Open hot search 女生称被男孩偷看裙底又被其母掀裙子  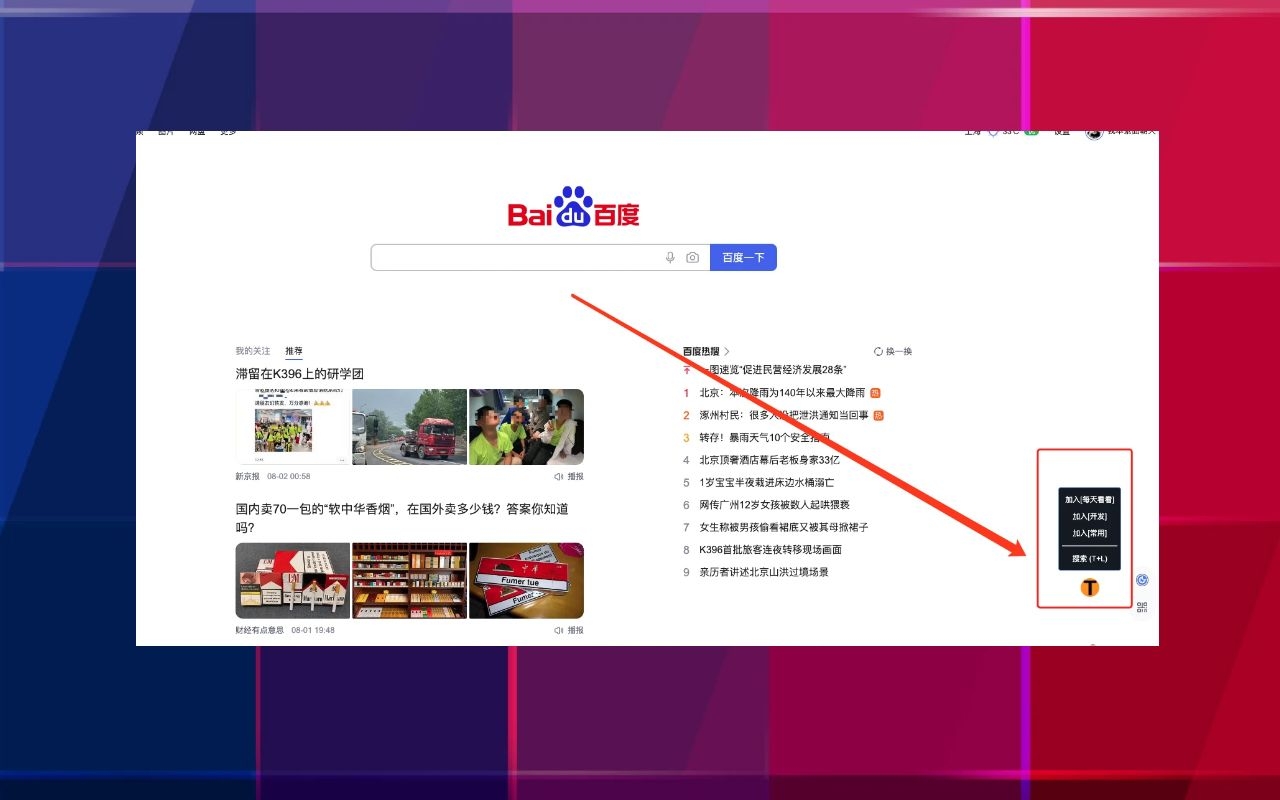point(783,527)
